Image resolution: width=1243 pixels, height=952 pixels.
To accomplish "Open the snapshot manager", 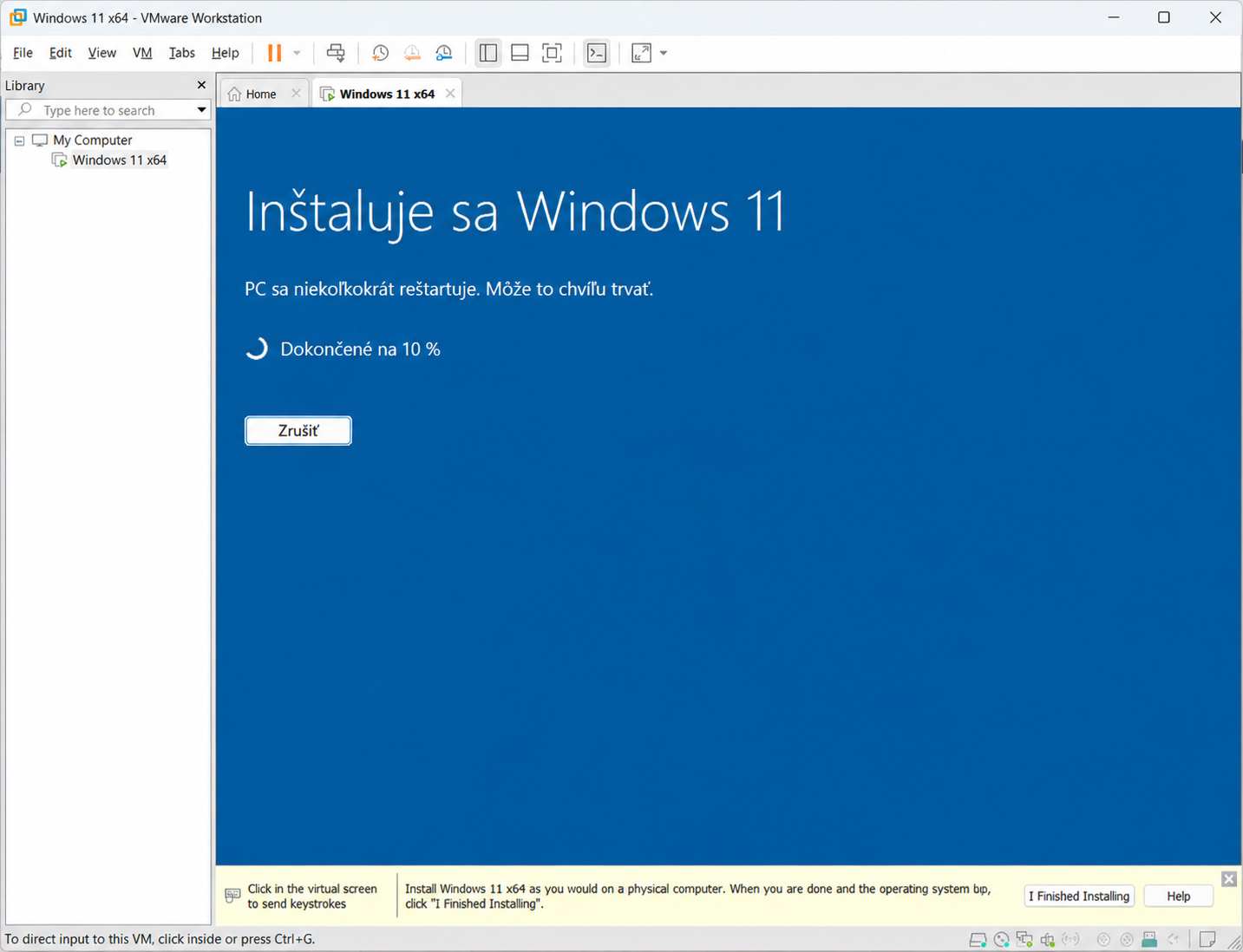I will 444,53.
